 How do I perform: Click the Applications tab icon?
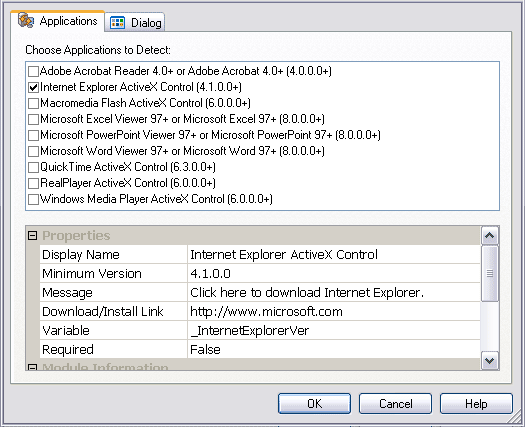point(26,20)
